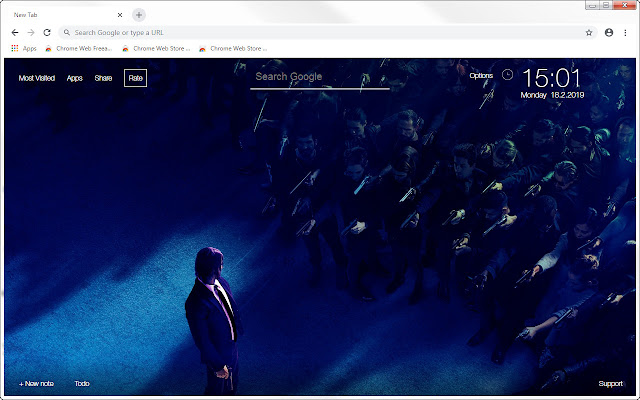The height and width of the screenshot is (400, 640).
Task: Close the New Tab tab
Action: 120,15
